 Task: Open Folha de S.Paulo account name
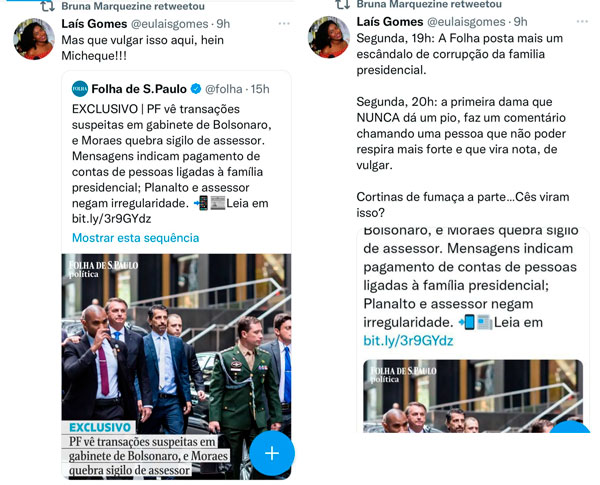pos(139,89)
